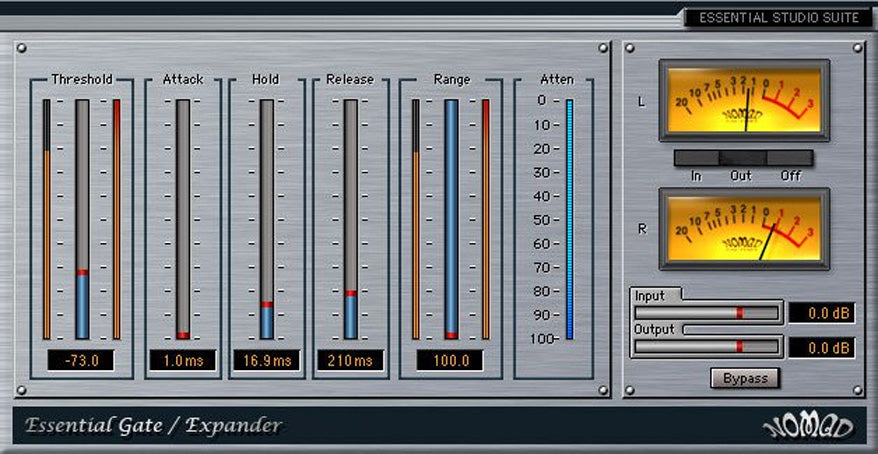Click the Output 0.0 dB value box
This screenshot has height=454, width=878.
[821, 348]
